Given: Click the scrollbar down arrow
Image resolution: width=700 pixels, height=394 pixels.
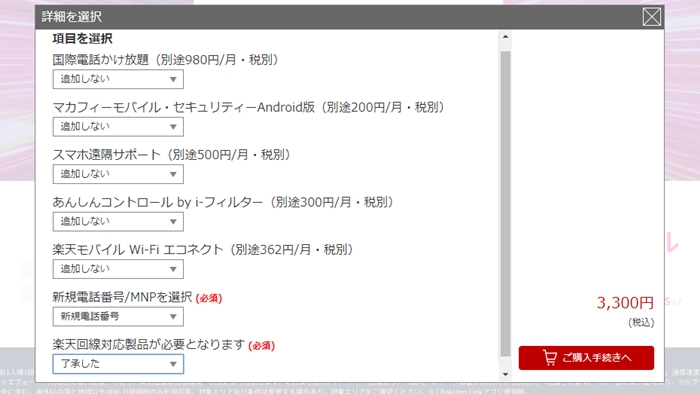Looking at the screenshot, I should coord(505,374).
